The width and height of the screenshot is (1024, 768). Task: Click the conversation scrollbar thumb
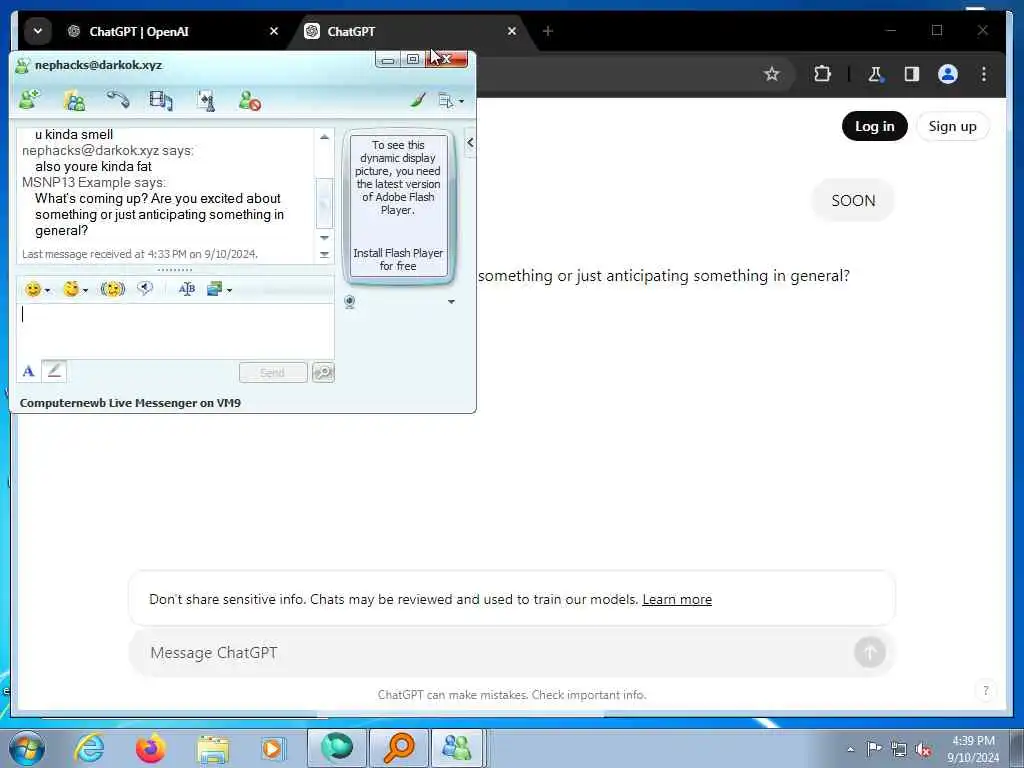point(325,202)
